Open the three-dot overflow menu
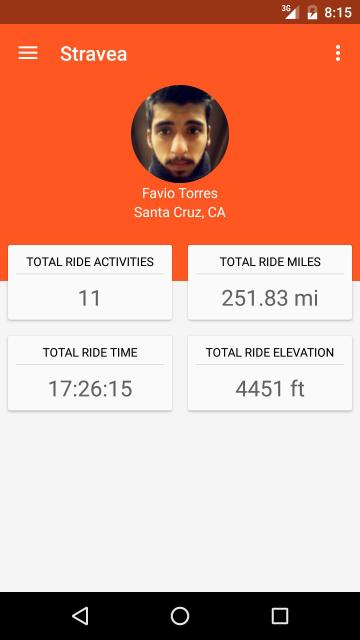Image resolution: width=360 pixels, height=640 pixels. coord(338,53)
